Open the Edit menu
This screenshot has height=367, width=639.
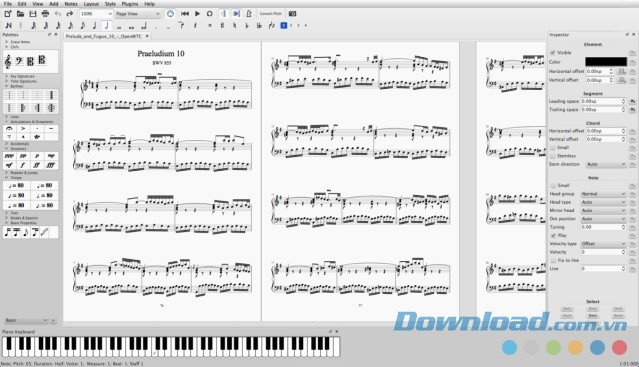tap(22, 4)
